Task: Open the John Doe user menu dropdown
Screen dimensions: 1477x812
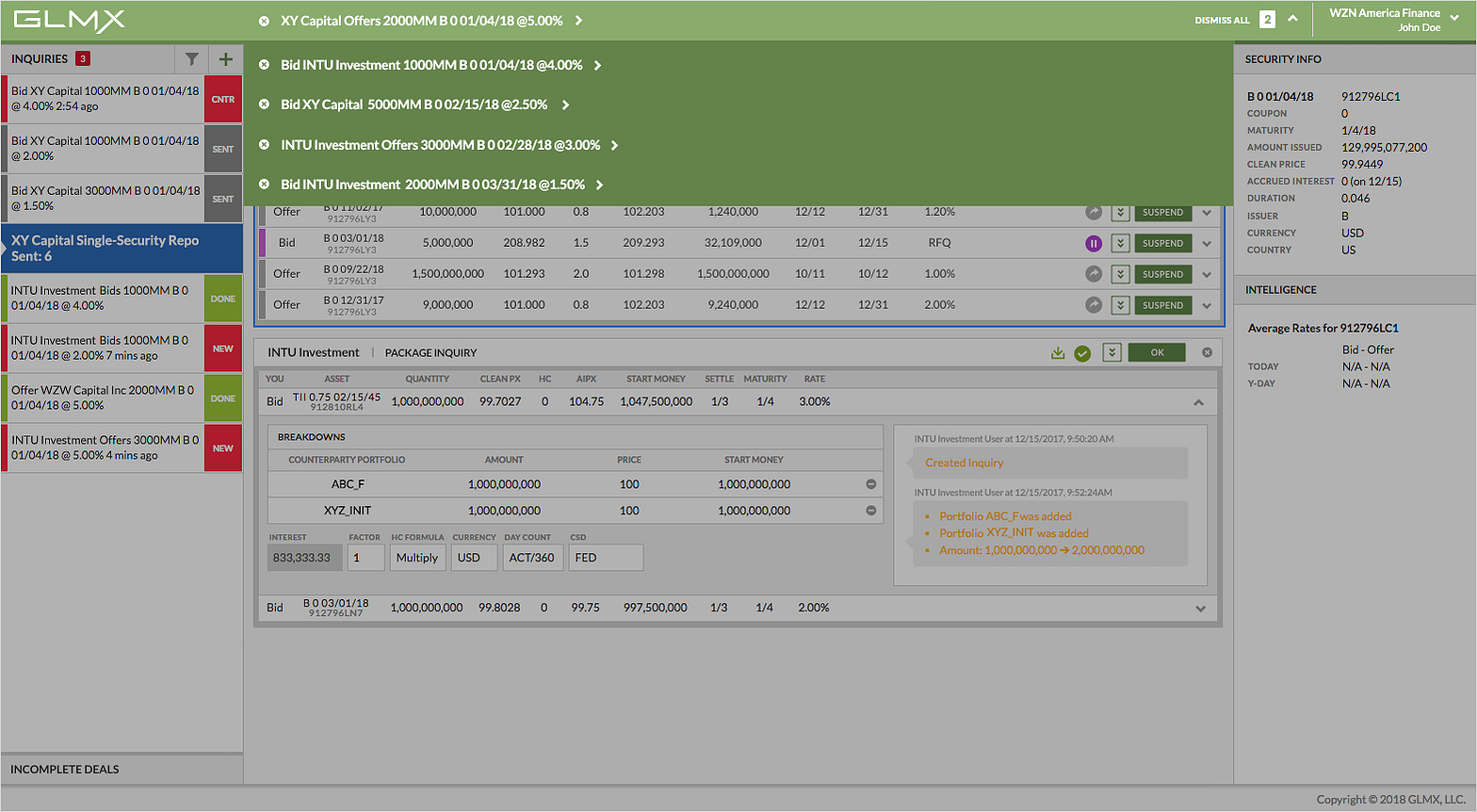Action: [1454, 19]
